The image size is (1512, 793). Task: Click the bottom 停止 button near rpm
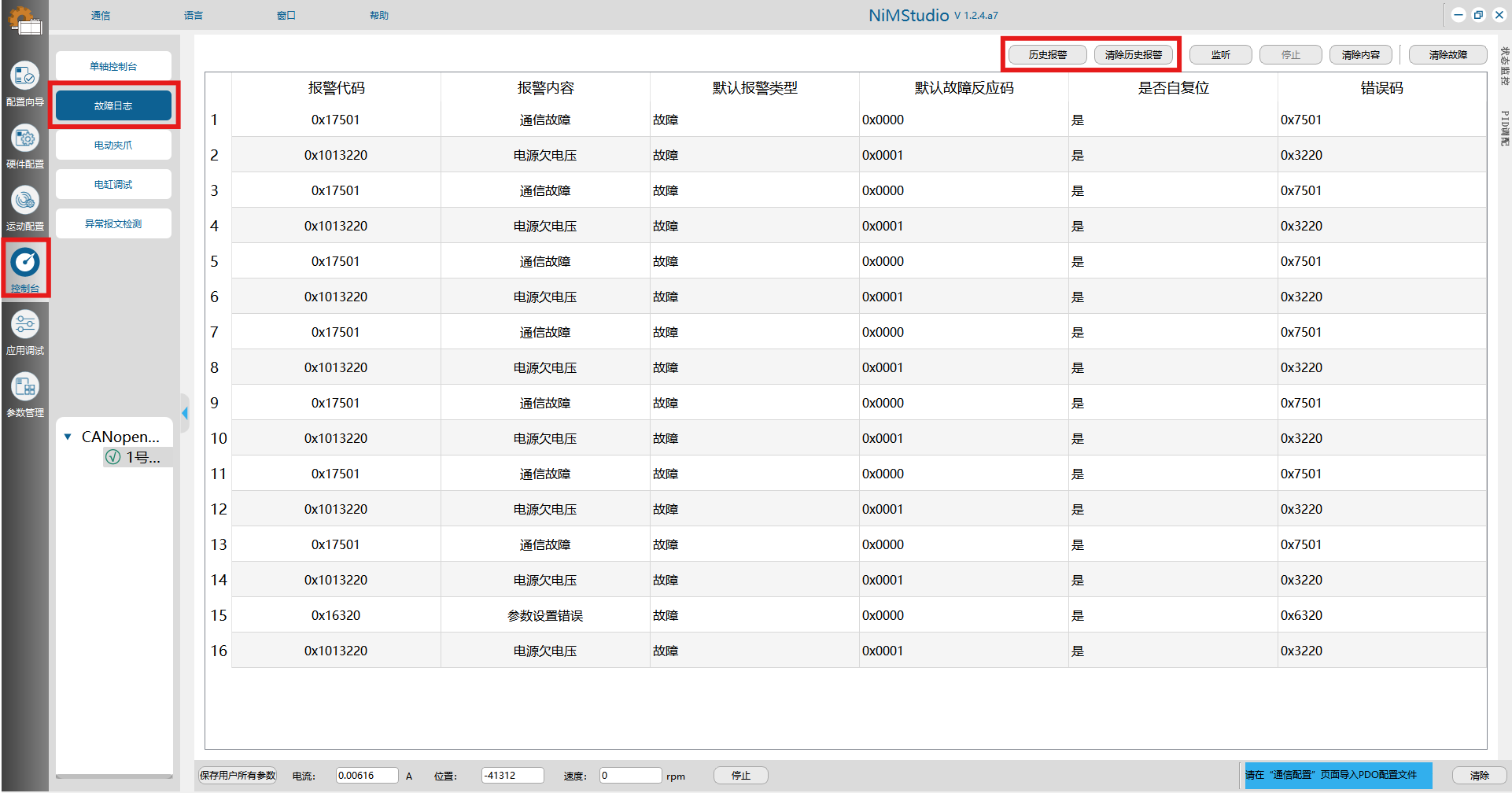pyautogui.click(x=741, y=775)
